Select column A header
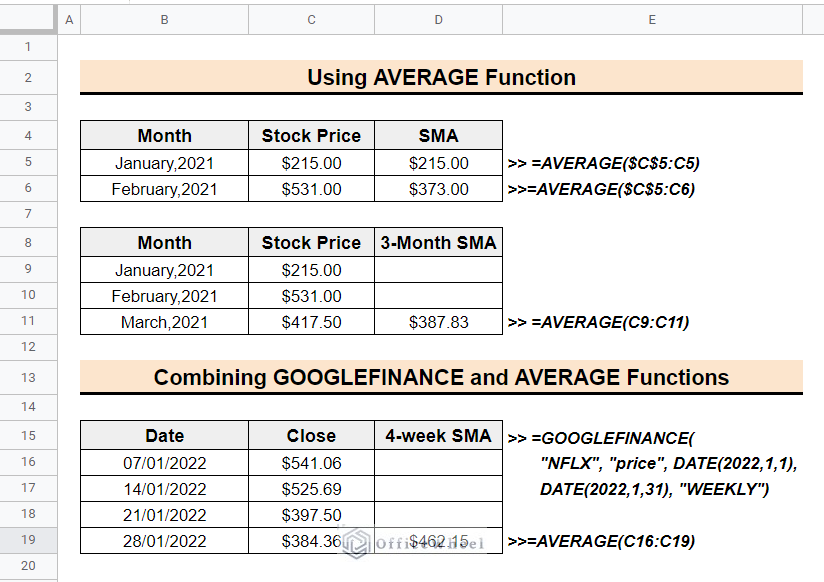The width and height of the screenshot is (824, 582). click(69, 20)
